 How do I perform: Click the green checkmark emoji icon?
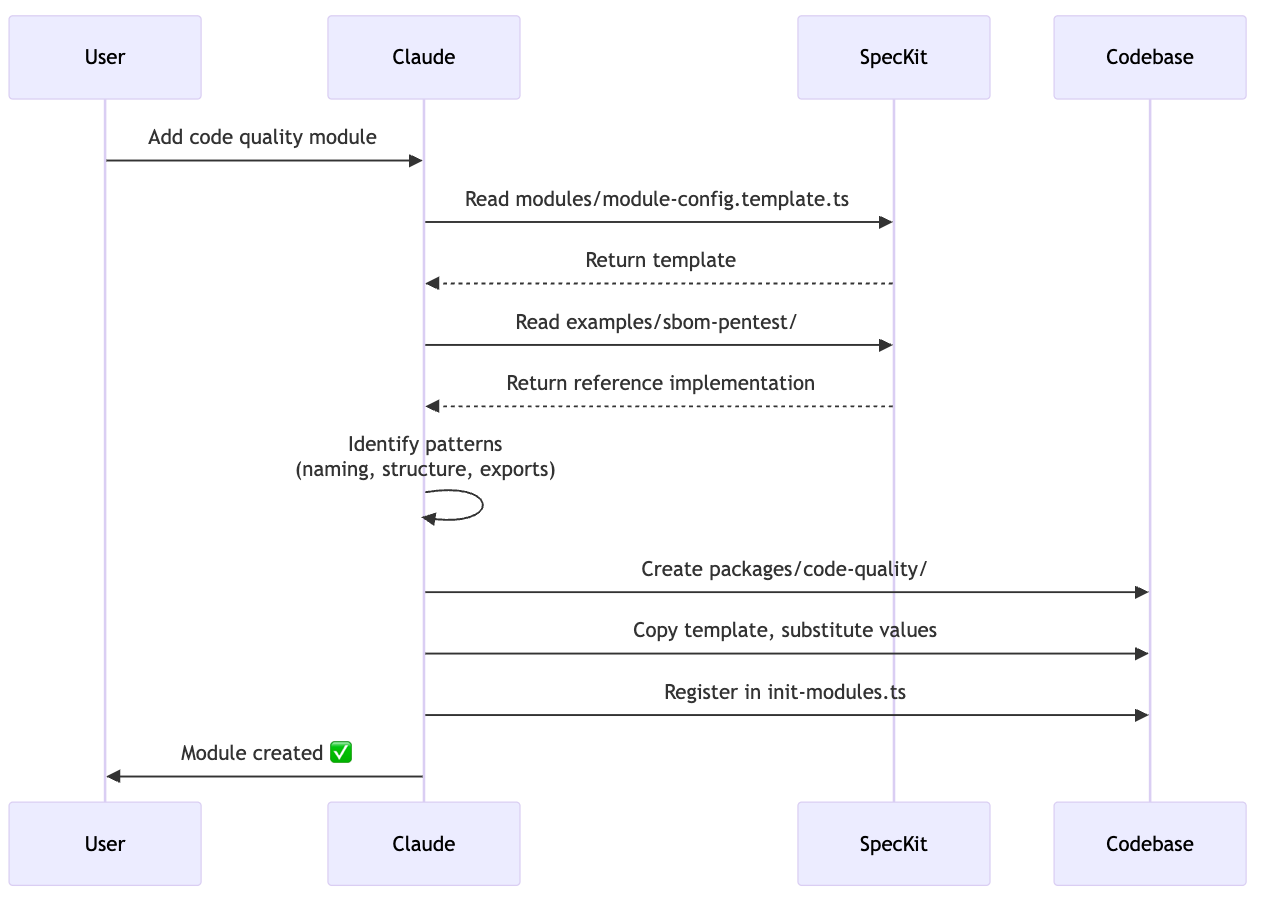point(341,752)
